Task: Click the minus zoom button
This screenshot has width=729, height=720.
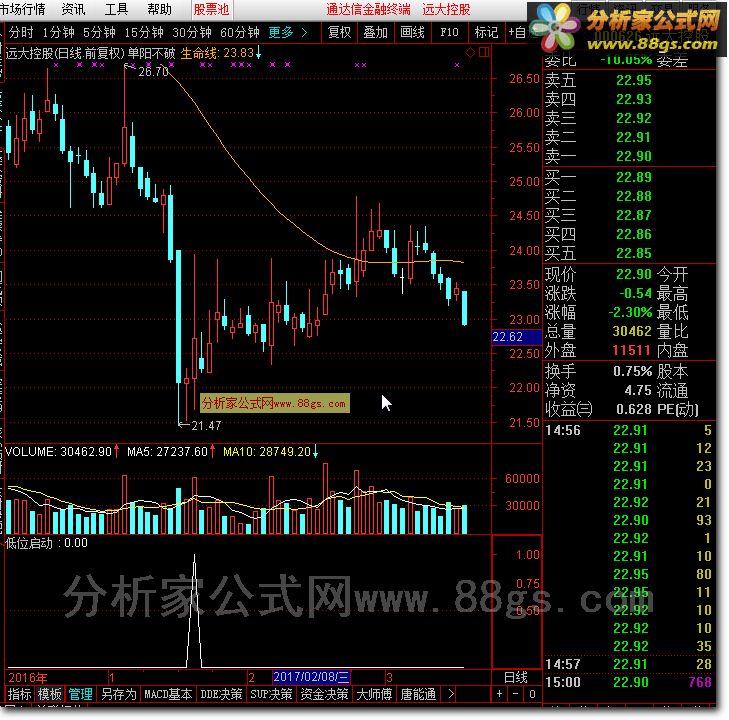Action: point(516,694)
